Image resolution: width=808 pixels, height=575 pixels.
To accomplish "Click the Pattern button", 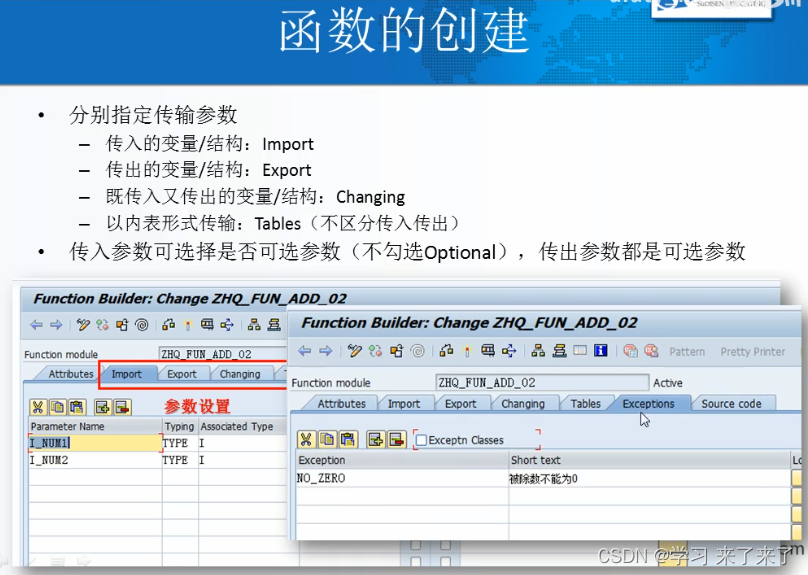I will (x=686, y=352).
